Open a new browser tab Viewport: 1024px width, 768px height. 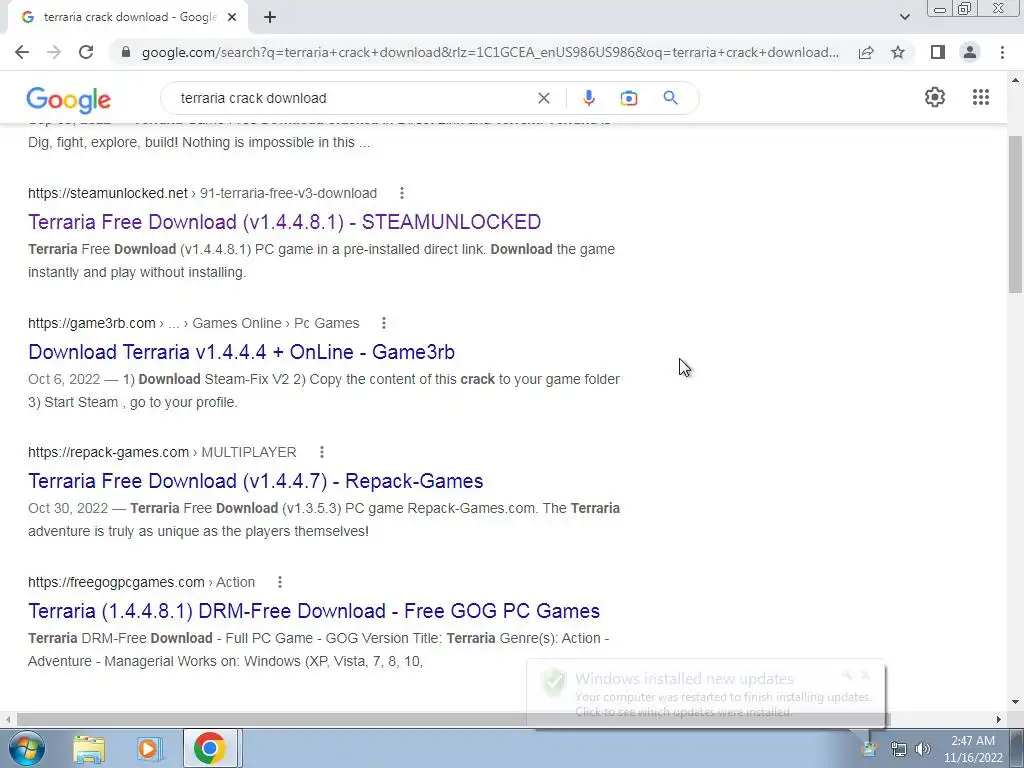click(x=270, y=17)
